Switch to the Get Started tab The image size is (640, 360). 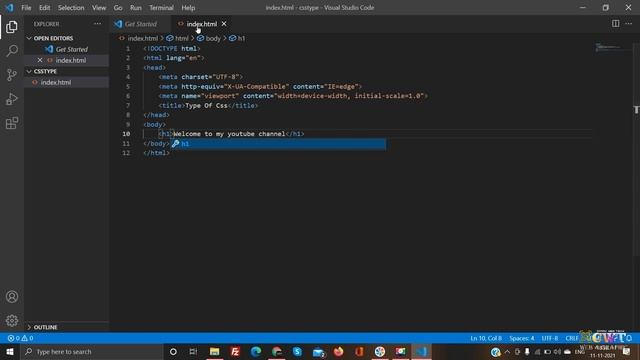[x=141, y=24]
